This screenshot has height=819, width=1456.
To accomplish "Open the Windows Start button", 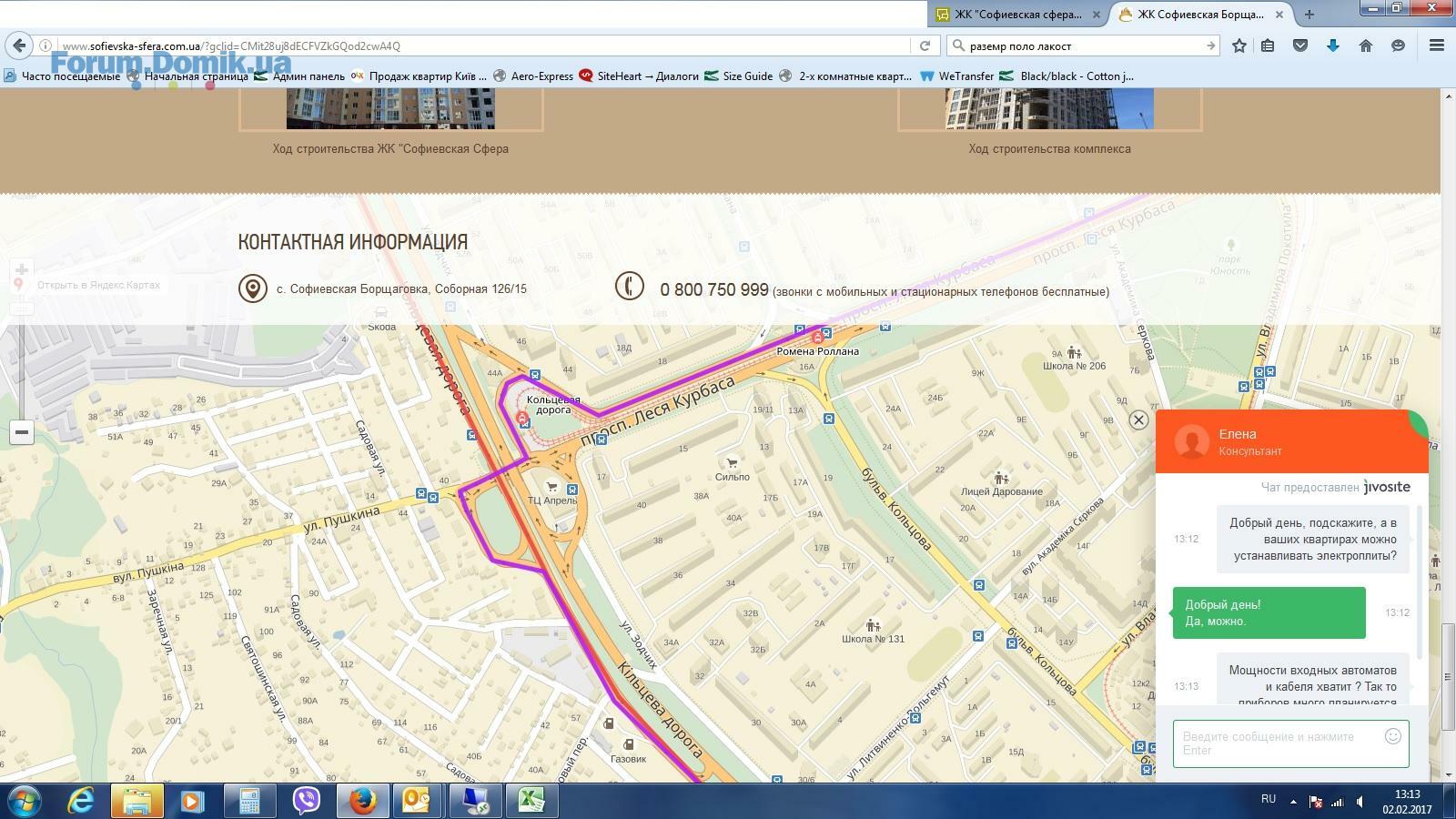I will [25, 801].
